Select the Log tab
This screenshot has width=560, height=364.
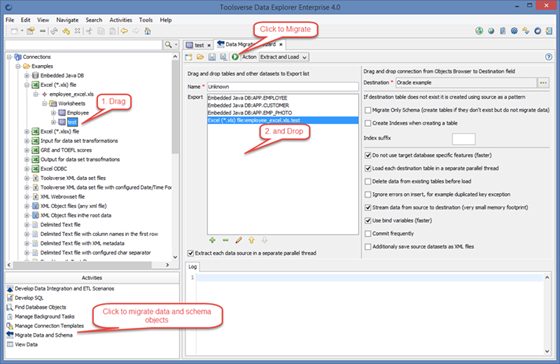point(192,267)
